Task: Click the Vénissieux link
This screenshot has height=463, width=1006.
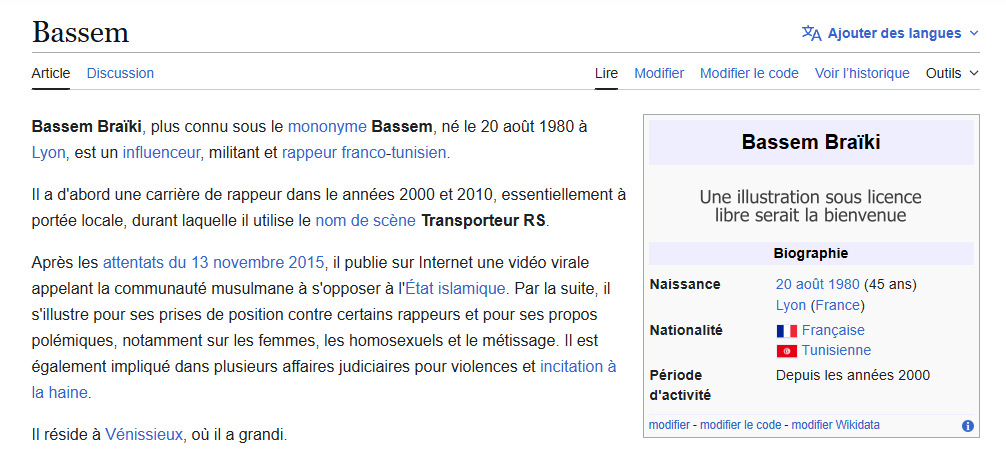Action: (144, 434)
